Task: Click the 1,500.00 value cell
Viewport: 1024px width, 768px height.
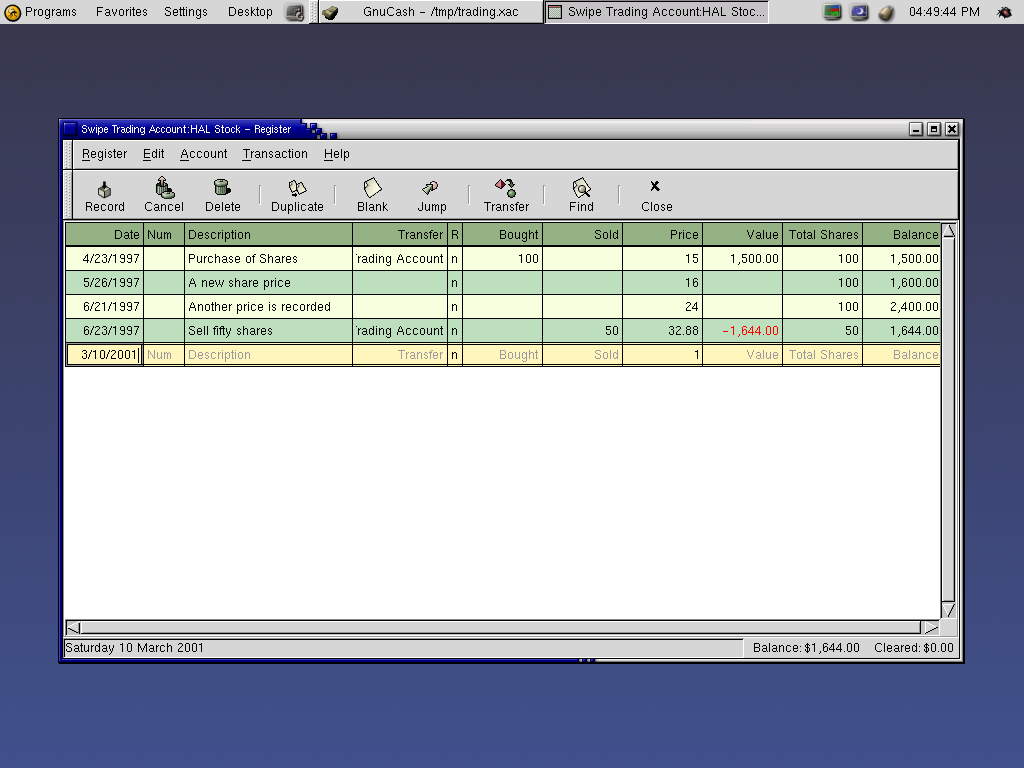Action: point(743,259)
